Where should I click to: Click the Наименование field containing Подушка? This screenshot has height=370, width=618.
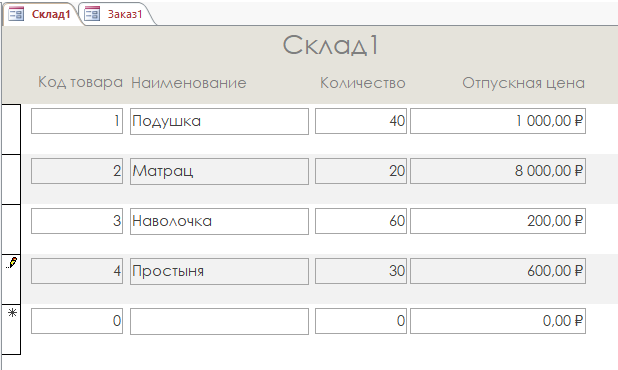pyautogui.click(x=219, y=121)
